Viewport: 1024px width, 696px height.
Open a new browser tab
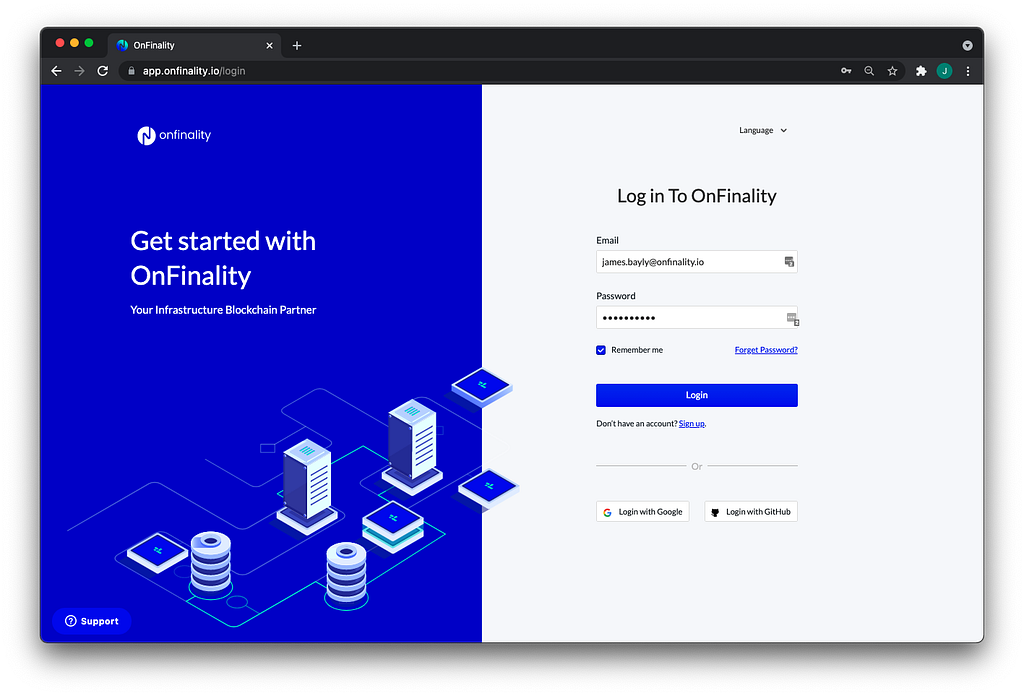(x=296, y=46)
